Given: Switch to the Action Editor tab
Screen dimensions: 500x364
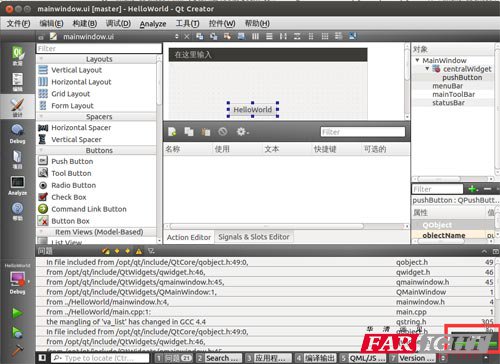Looking at the screenshot, I should (189, 237).
